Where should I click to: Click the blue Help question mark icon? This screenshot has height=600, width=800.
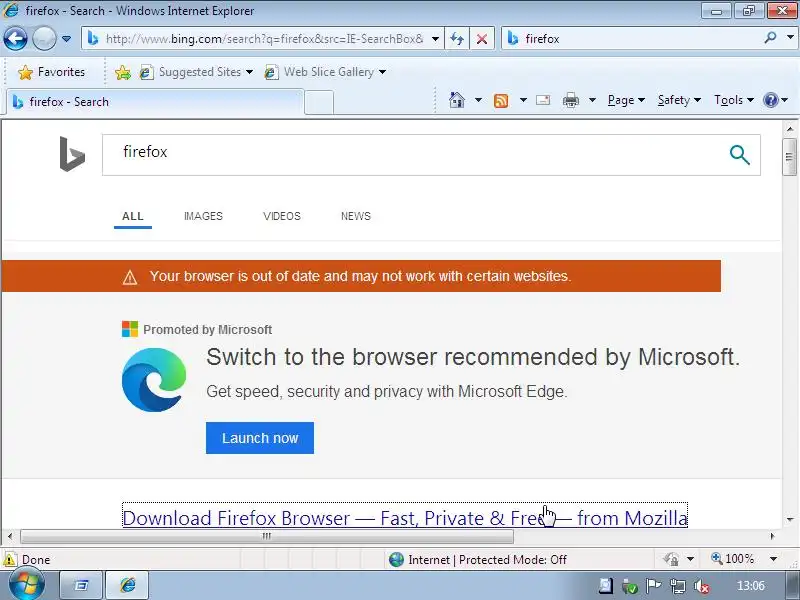(x=770, y=100)
